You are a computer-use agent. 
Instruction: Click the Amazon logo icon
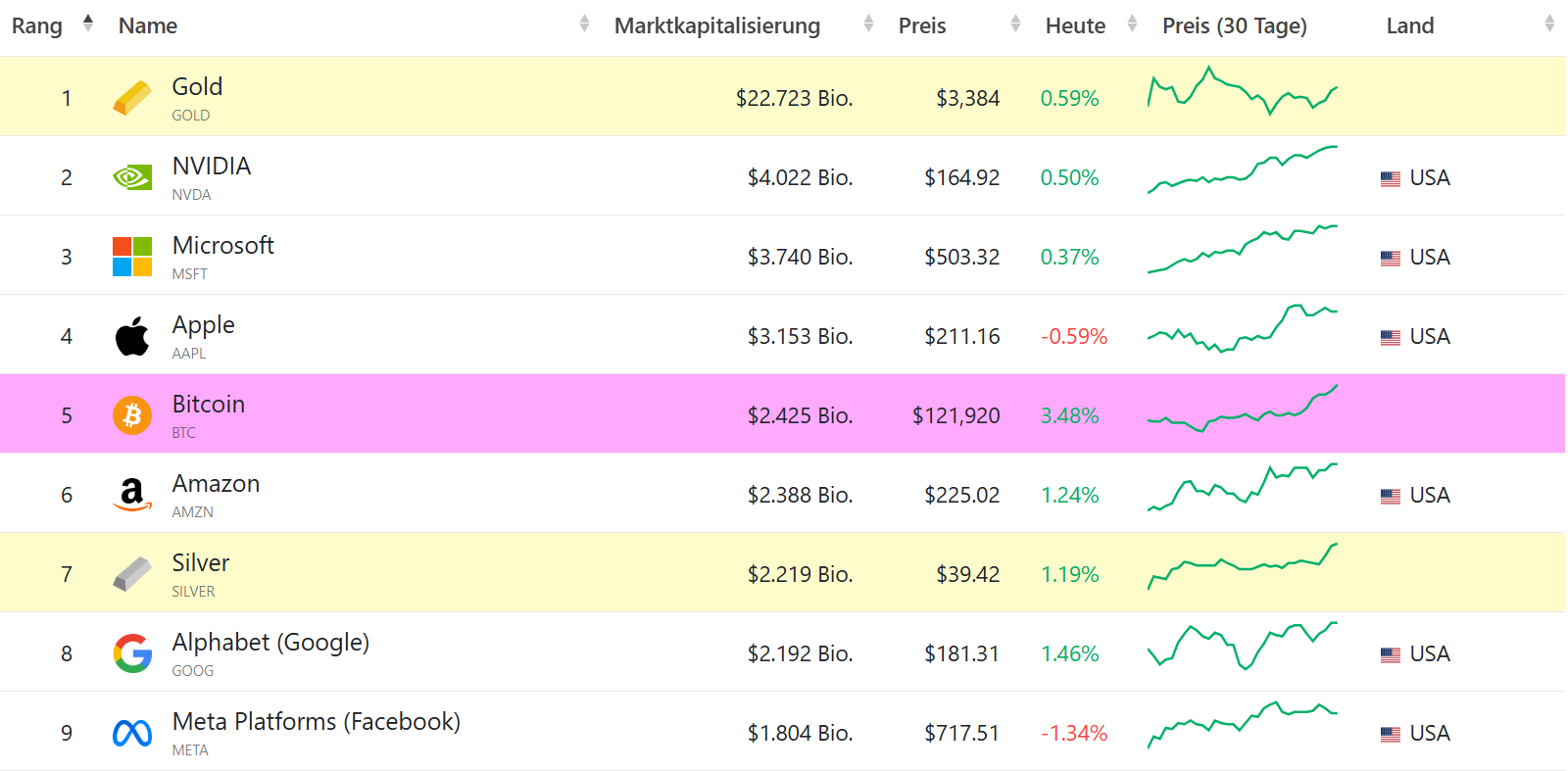[x=132, y=495]
